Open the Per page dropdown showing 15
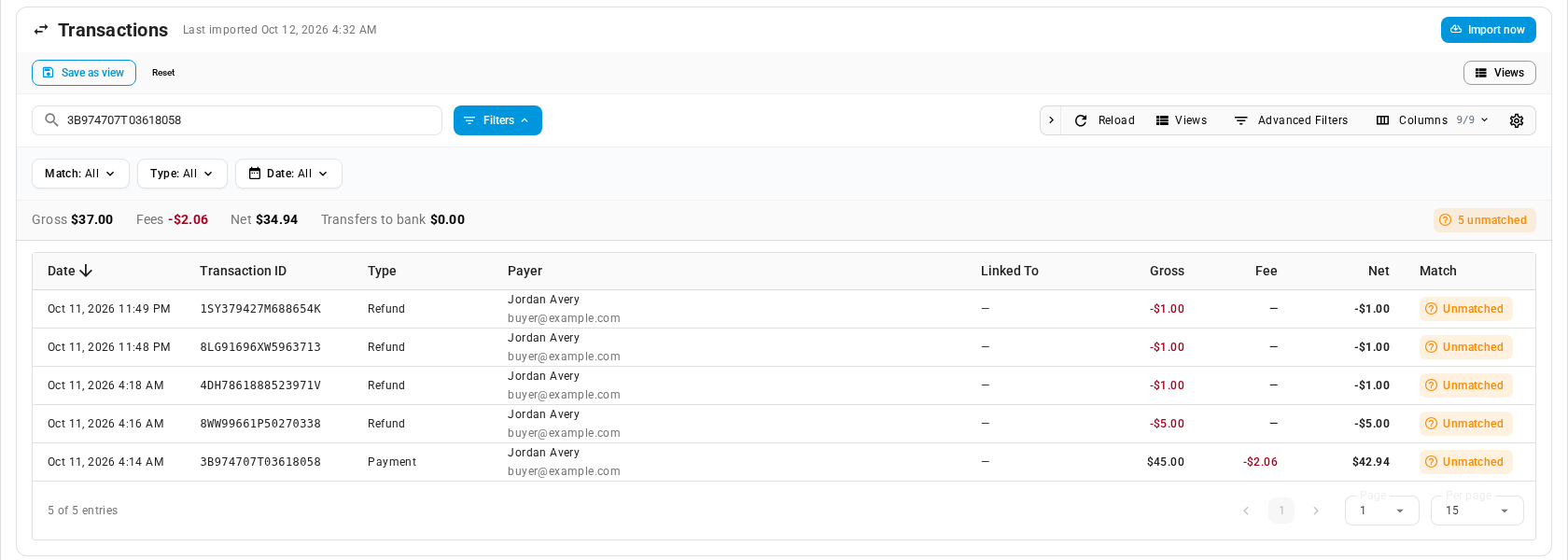1568x560 pixels. 1477,511
